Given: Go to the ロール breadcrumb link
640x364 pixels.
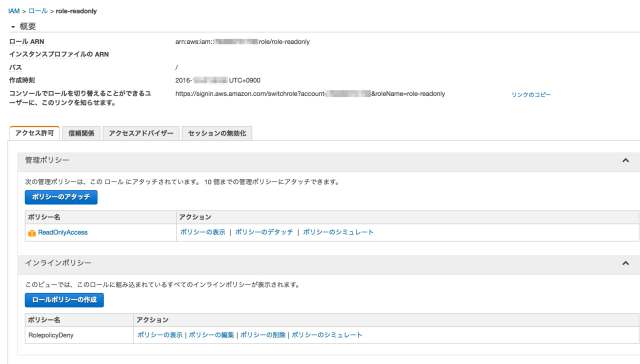Looking at the screenshot, I should coord(38,11).
